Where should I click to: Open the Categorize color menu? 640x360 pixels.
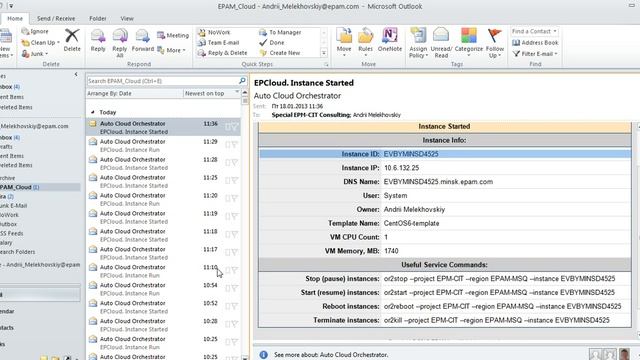point(469,42)
